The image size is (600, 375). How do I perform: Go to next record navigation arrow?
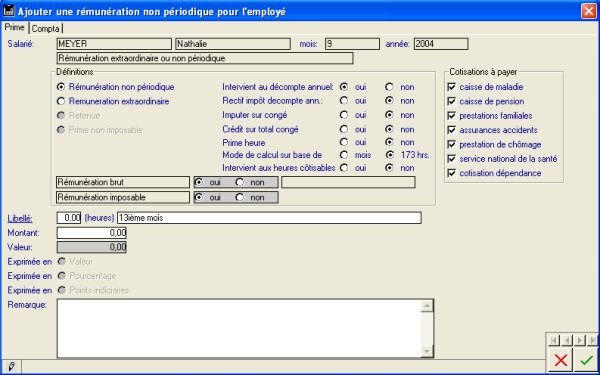580,340
